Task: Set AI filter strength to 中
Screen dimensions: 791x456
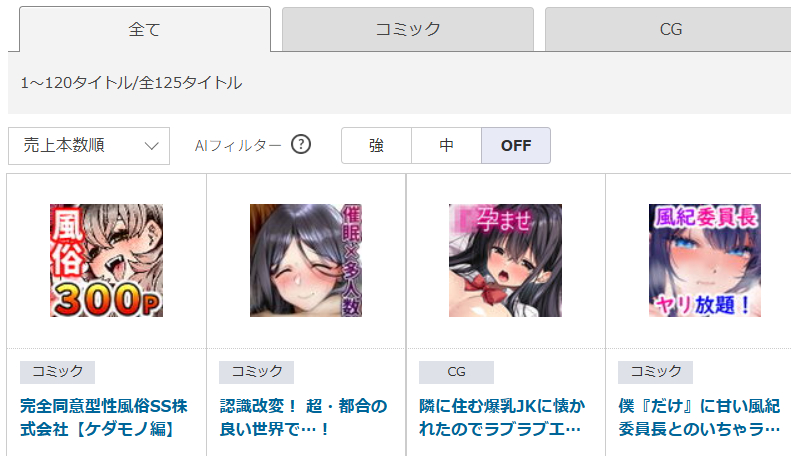Action: point(446,146)
